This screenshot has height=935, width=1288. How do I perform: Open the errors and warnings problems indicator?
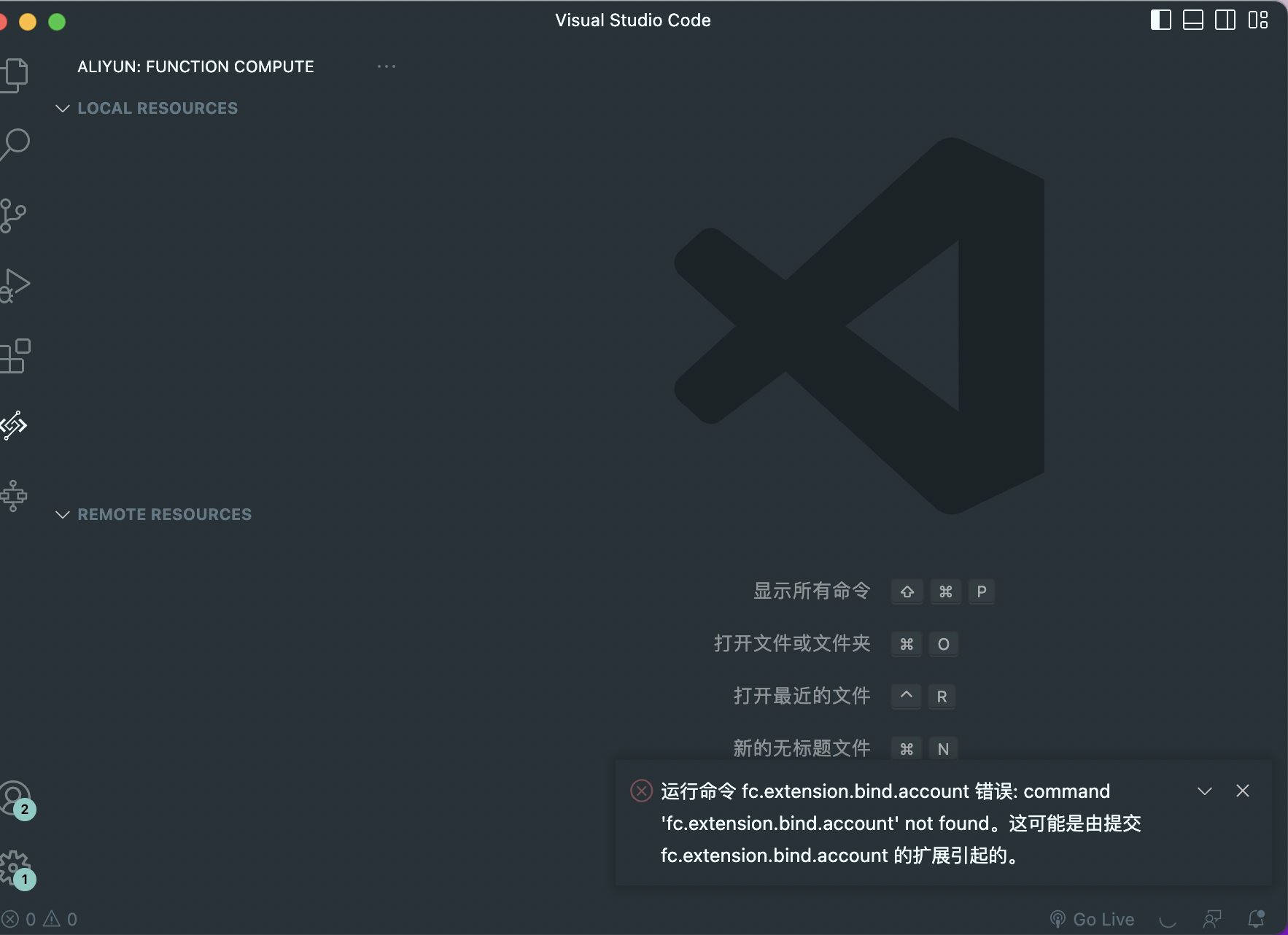[x=39, y=919]
